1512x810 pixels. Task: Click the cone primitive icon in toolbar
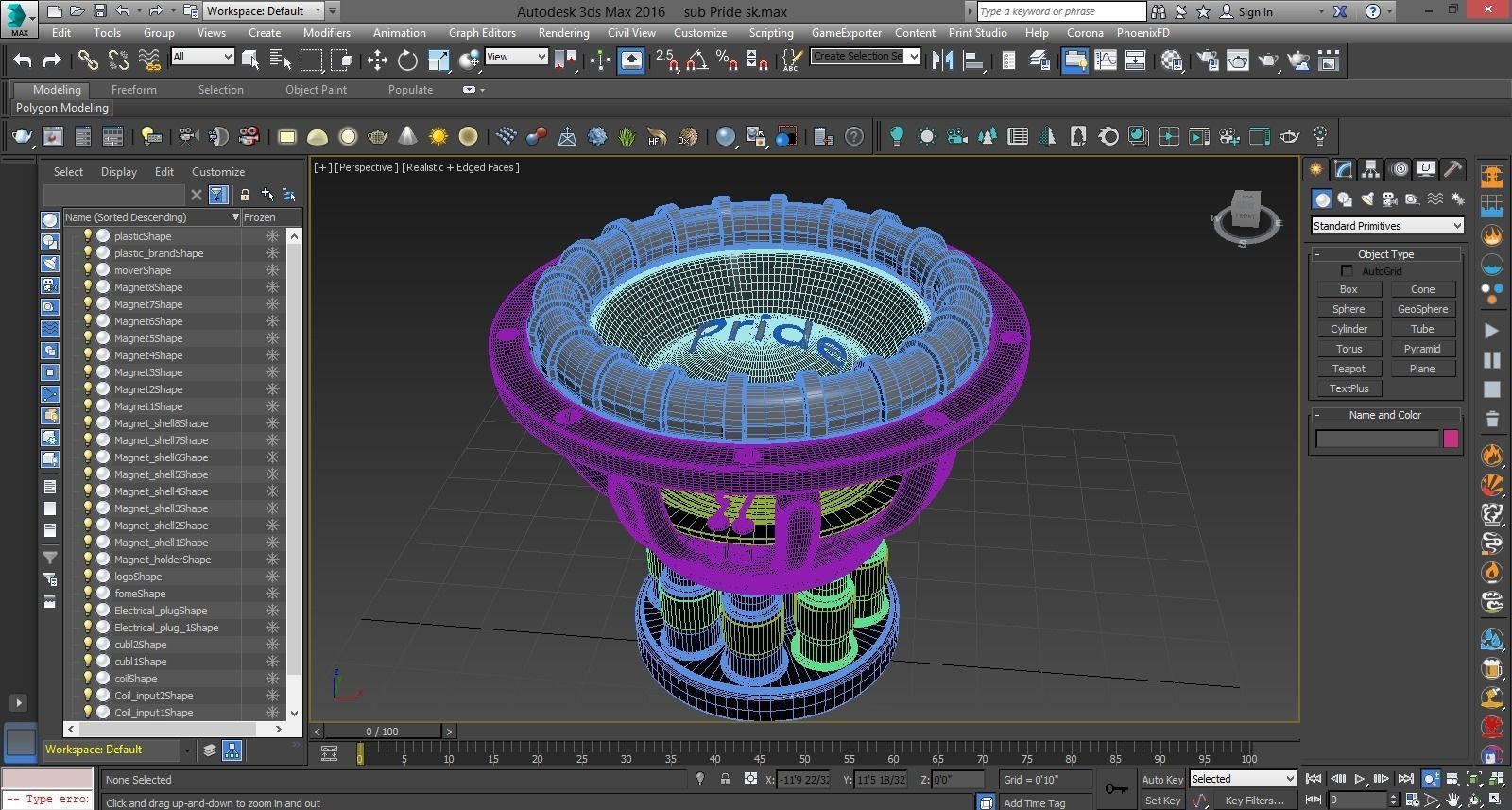coord(407,137)
